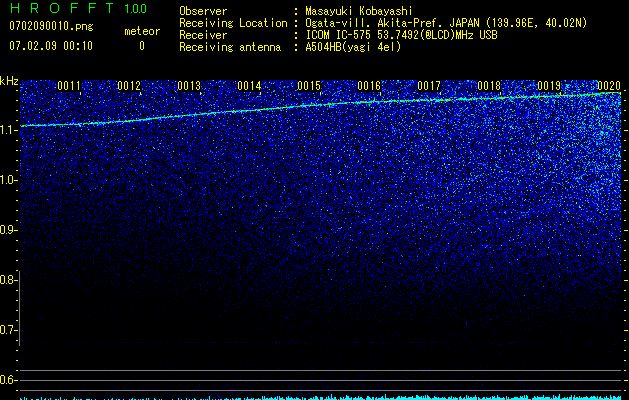Click the 'Receiver' field label
The width and height of the screenshot is (629, 400).
tap(203, 35)
